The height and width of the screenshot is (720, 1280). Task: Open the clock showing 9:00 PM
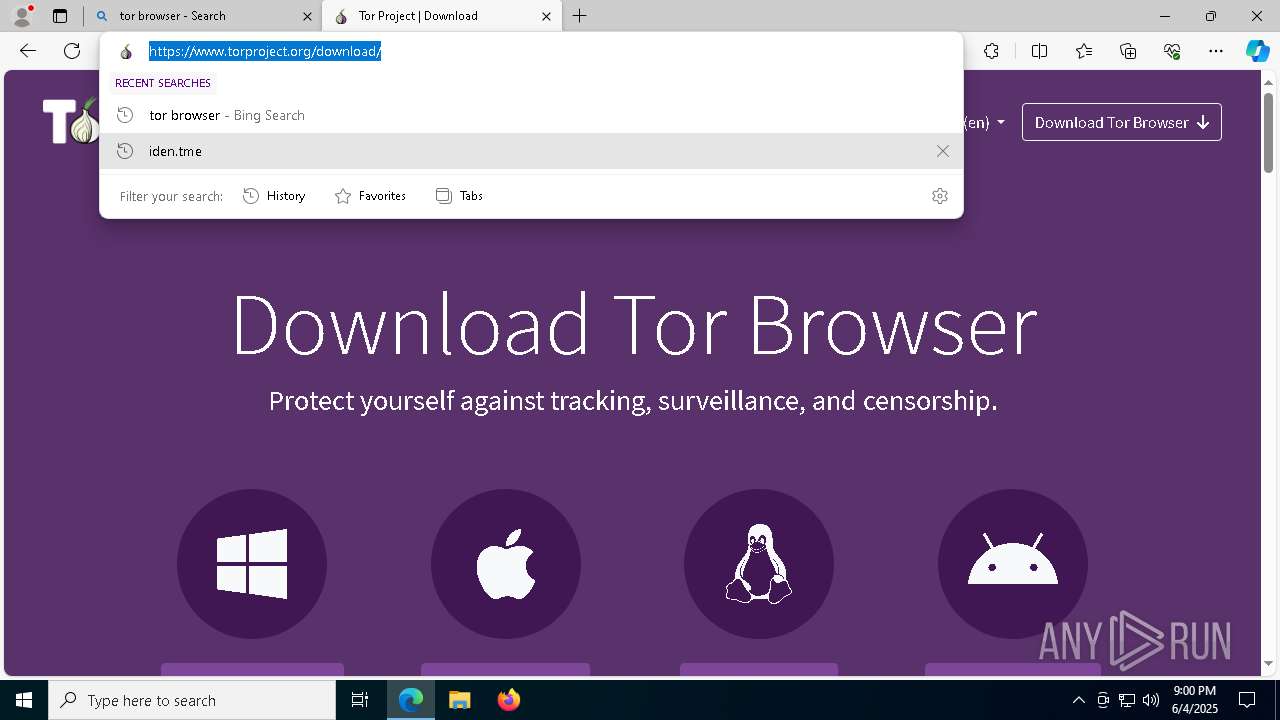tap(1195, 700)
